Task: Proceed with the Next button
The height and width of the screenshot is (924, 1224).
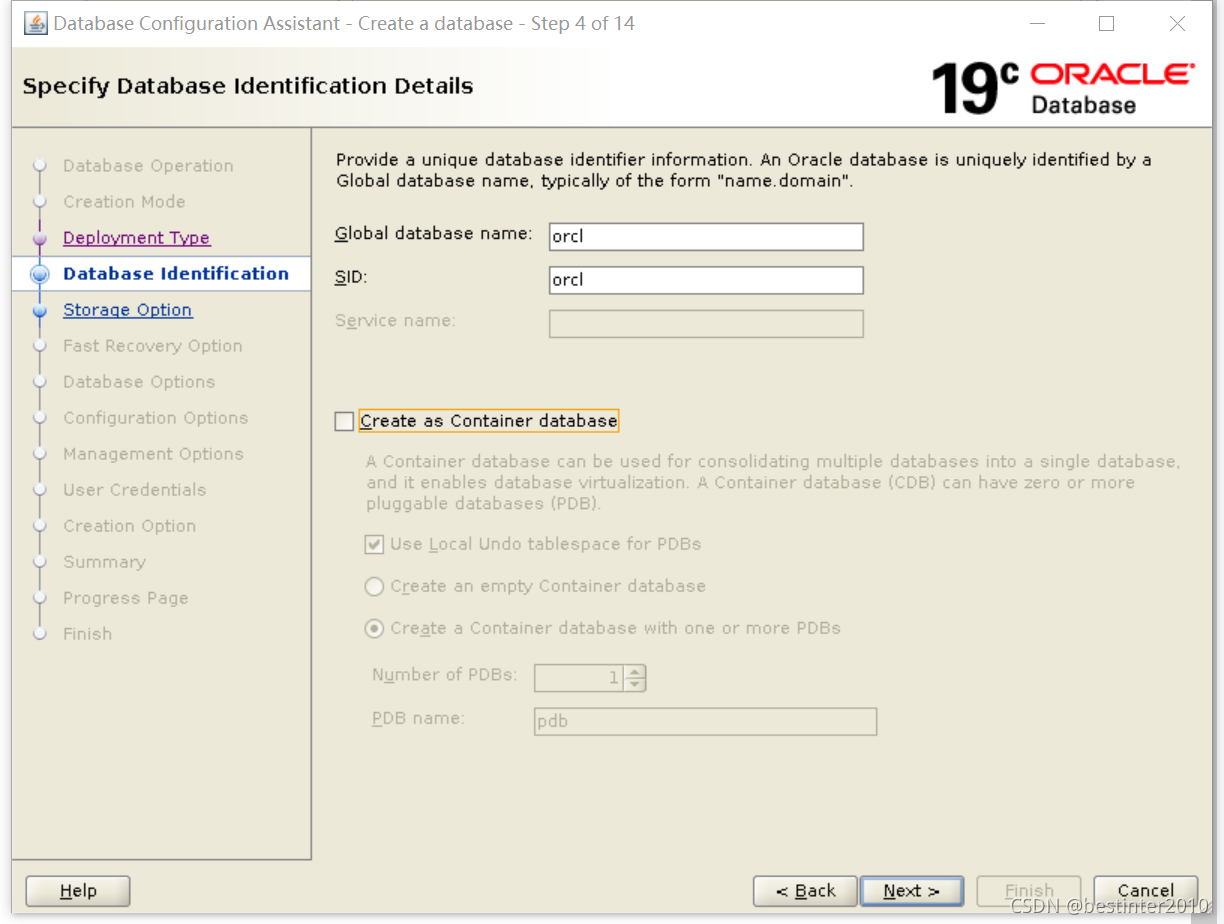Action: [x=911, y=891]
